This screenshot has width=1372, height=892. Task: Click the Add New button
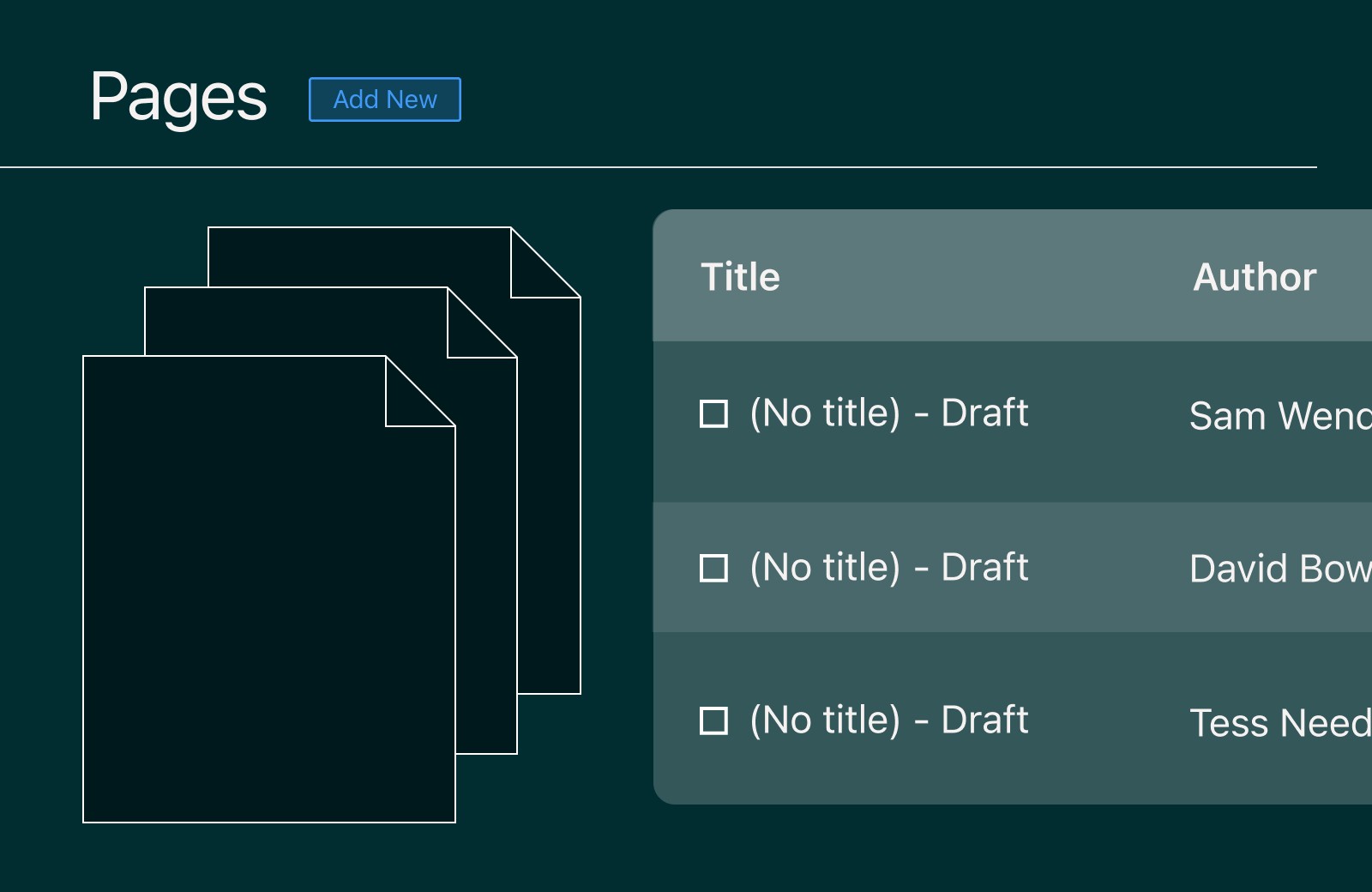(385, 99)
